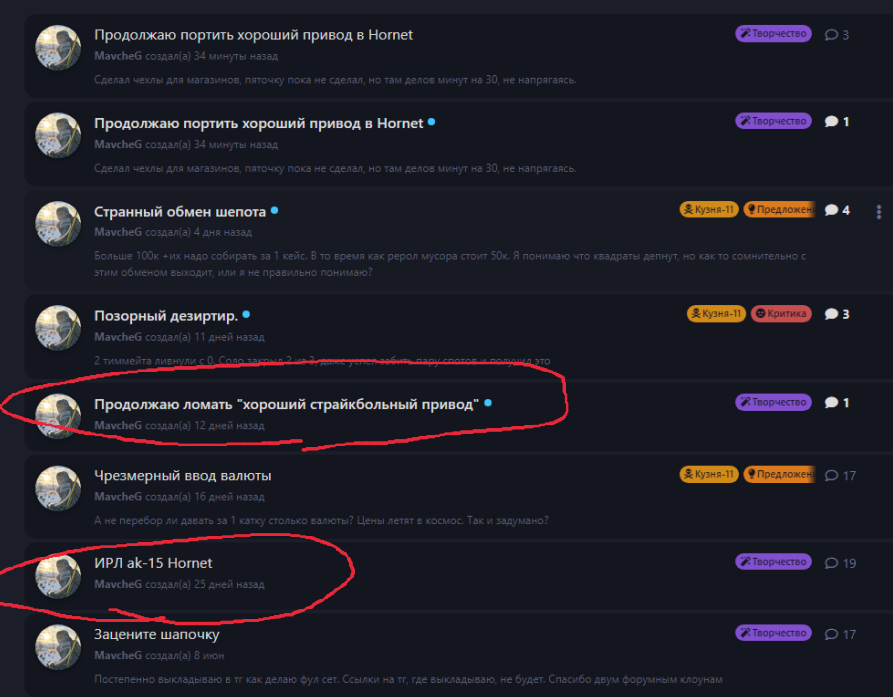The height and width of the screenshot is (697, 893).
Task: Click the blue unread dot beside Странный обмен шепота
Action: click(275, 211)
